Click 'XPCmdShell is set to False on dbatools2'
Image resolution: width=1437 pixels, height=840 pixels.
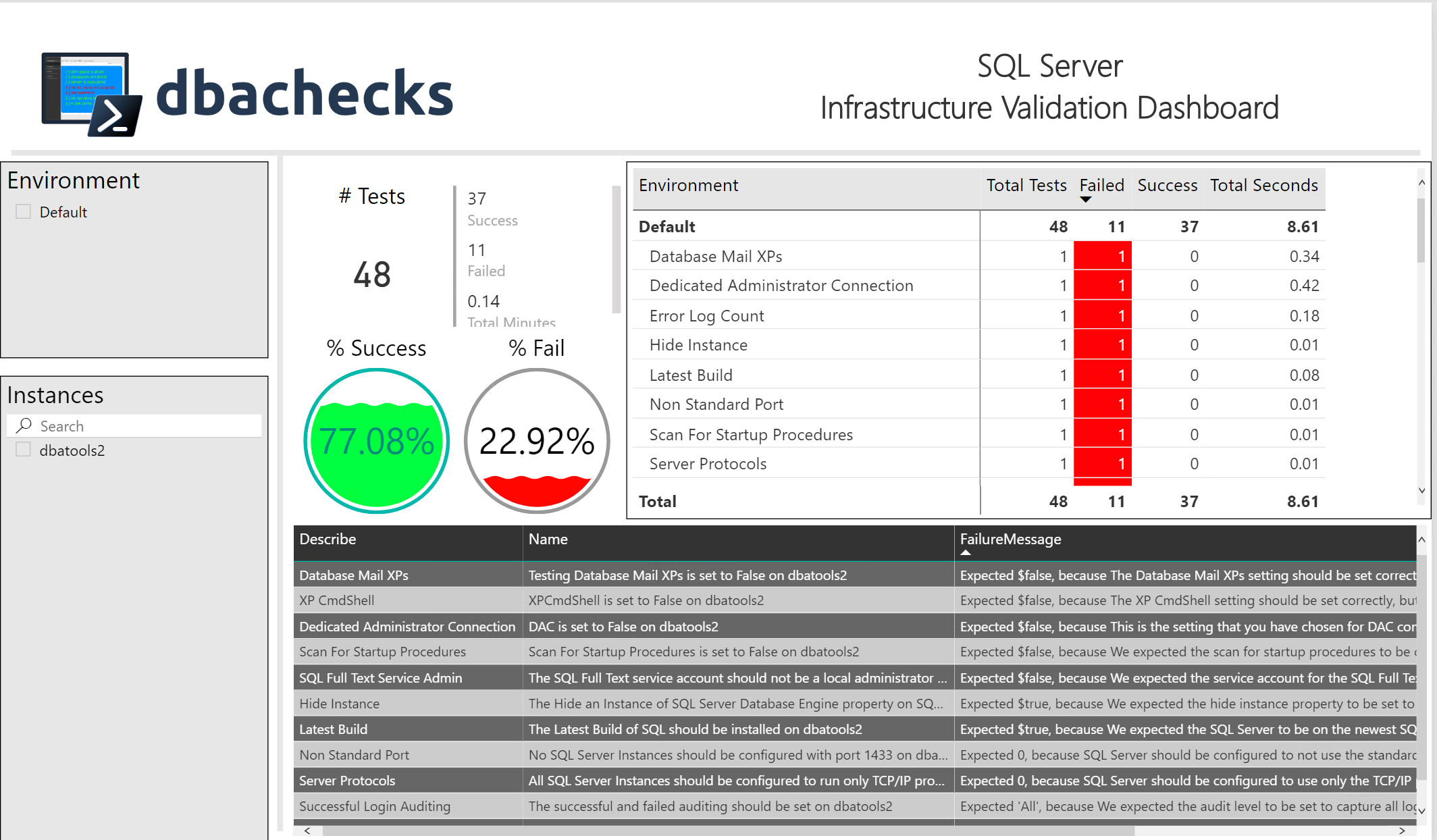(x=646, y=600)
